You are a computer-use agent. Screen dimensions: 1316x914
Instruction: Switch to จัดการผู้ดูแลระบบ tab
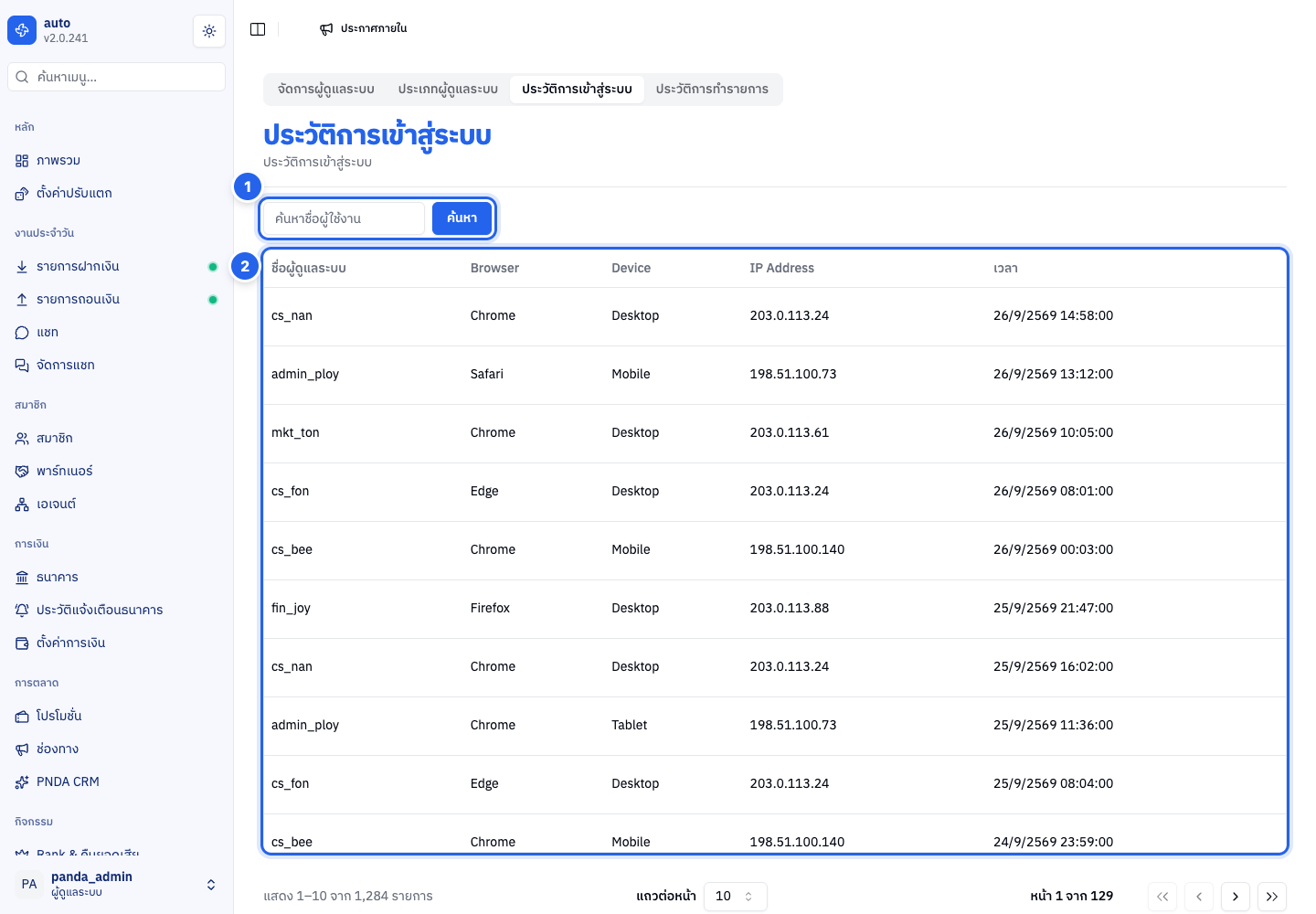326,90
